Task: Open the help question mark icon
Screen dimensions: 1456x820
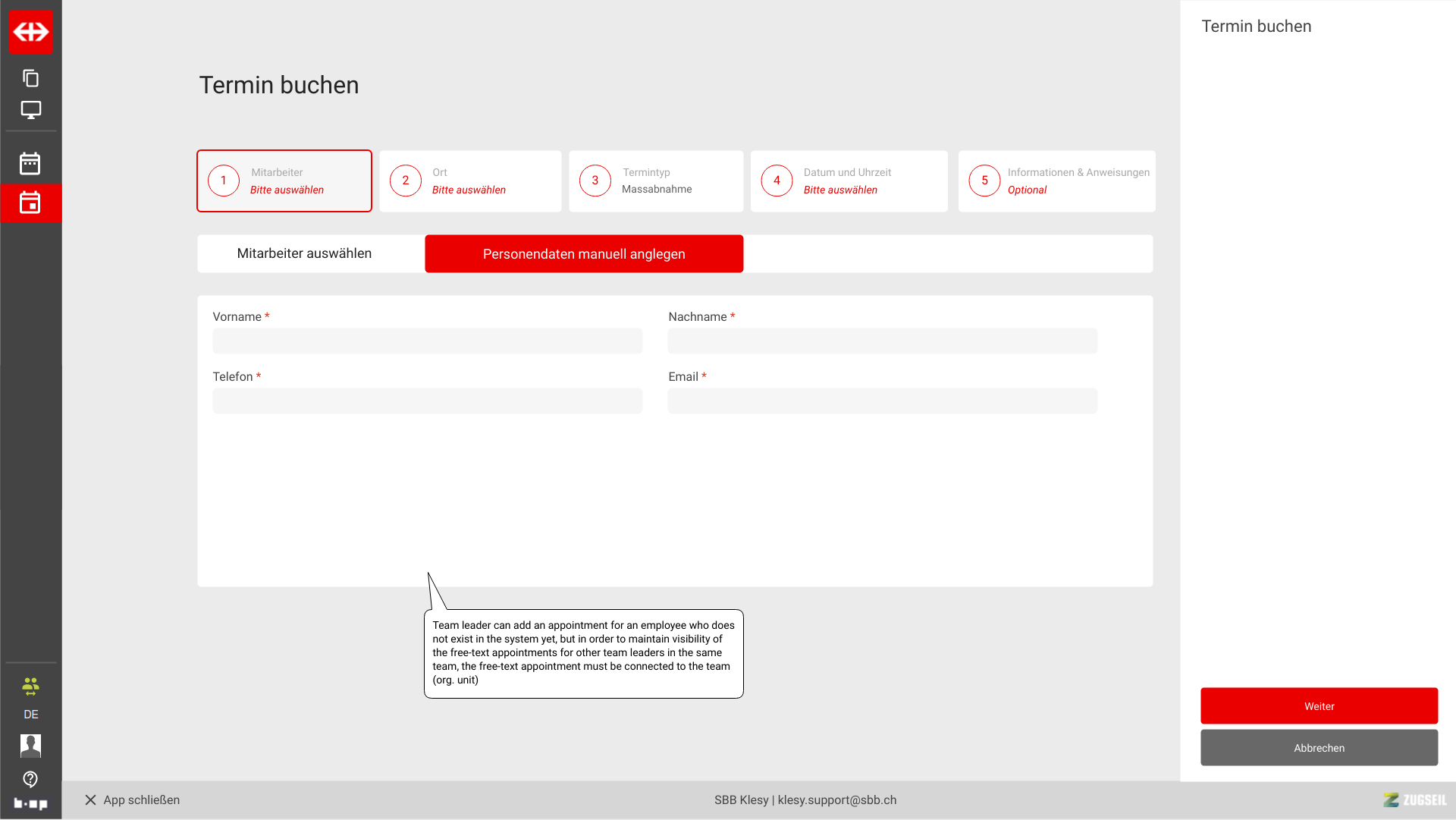Action: pos(30,779)
